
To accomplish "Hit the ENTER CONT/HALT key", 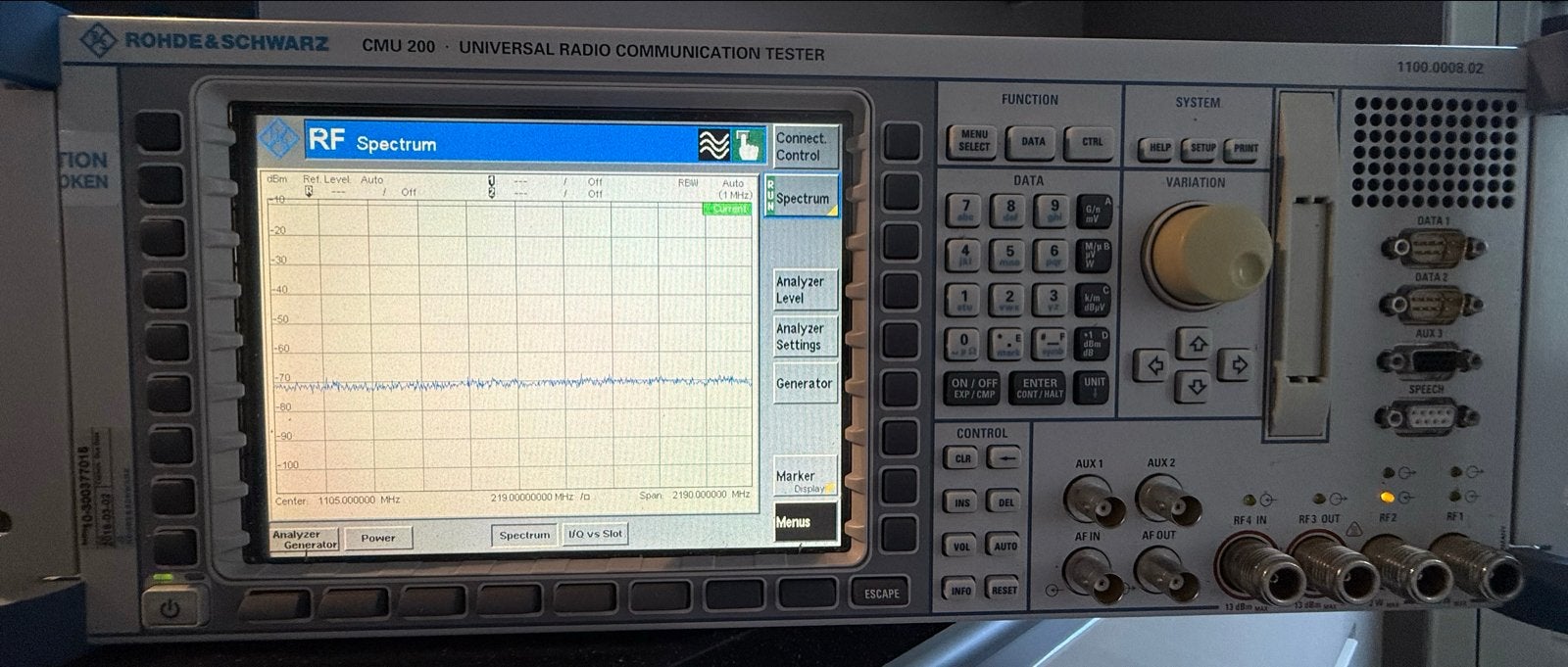I will [x=1040, y=388].
